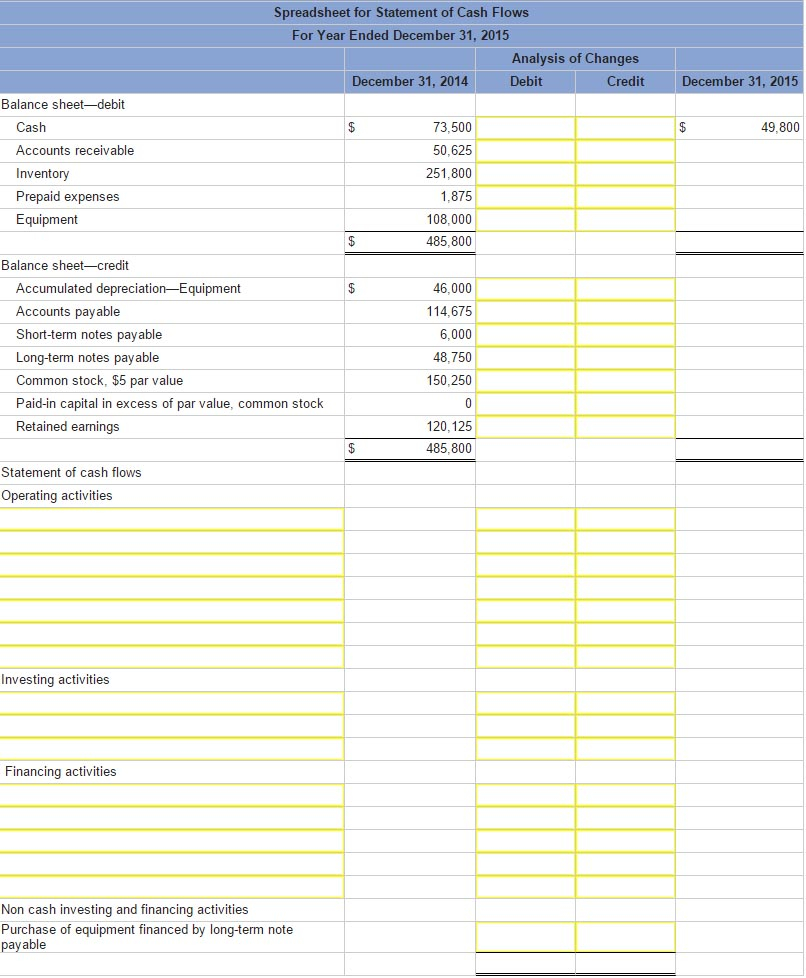The height and width of the screenshot is (978, 806).
Task: Click first Financing activities description field
Action: (172, 795)
